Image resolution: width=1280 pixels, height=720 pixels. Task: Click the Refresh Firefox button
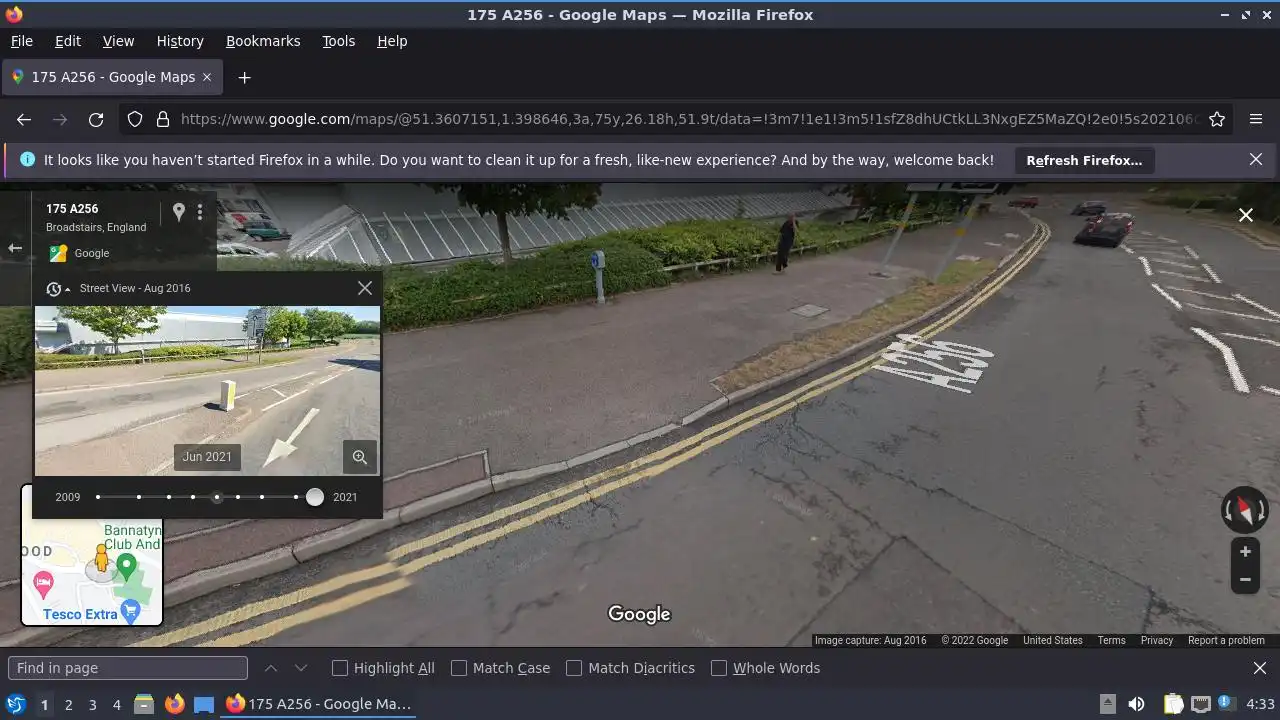1084,160
